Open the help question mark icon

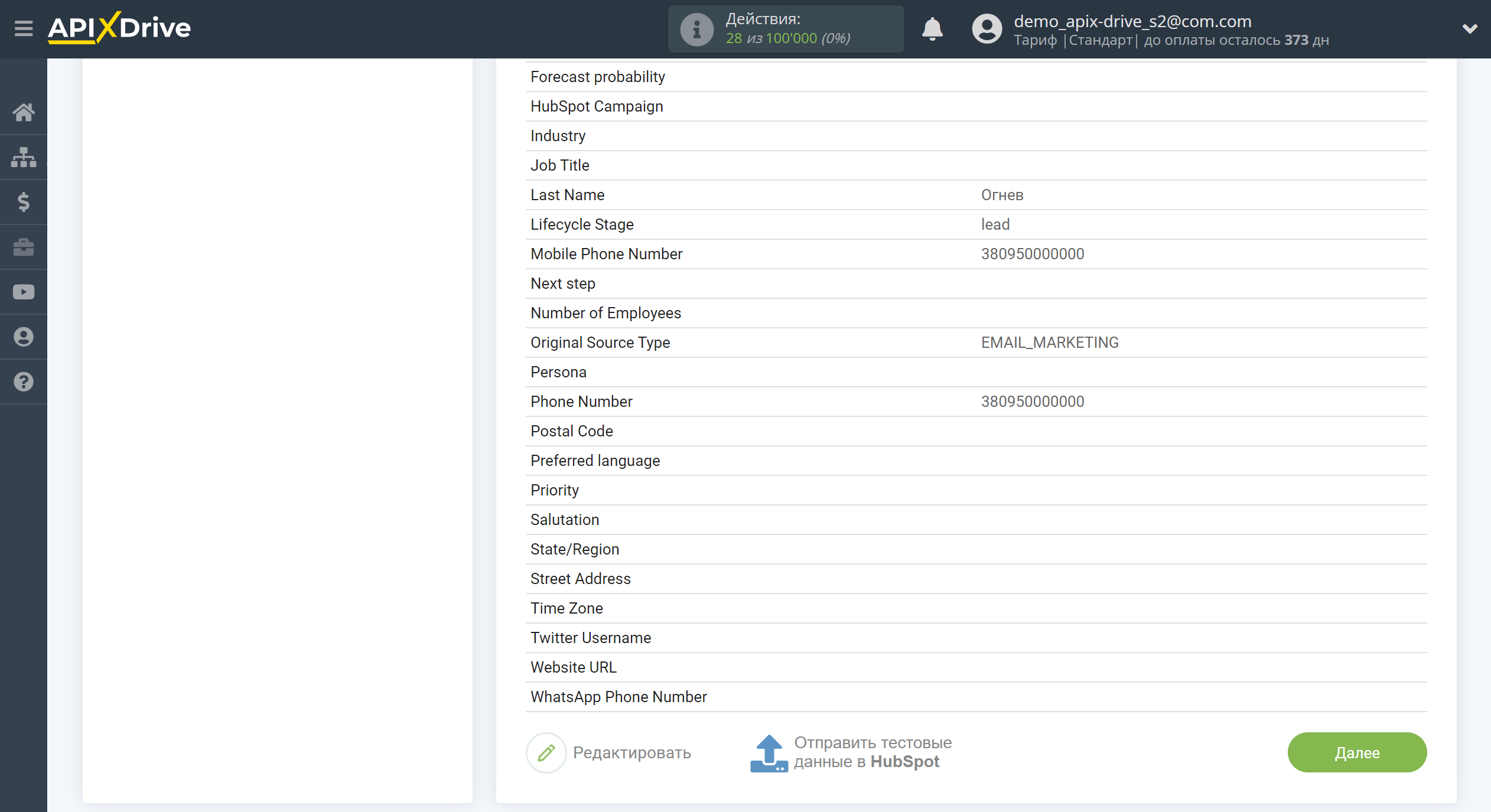24,381
